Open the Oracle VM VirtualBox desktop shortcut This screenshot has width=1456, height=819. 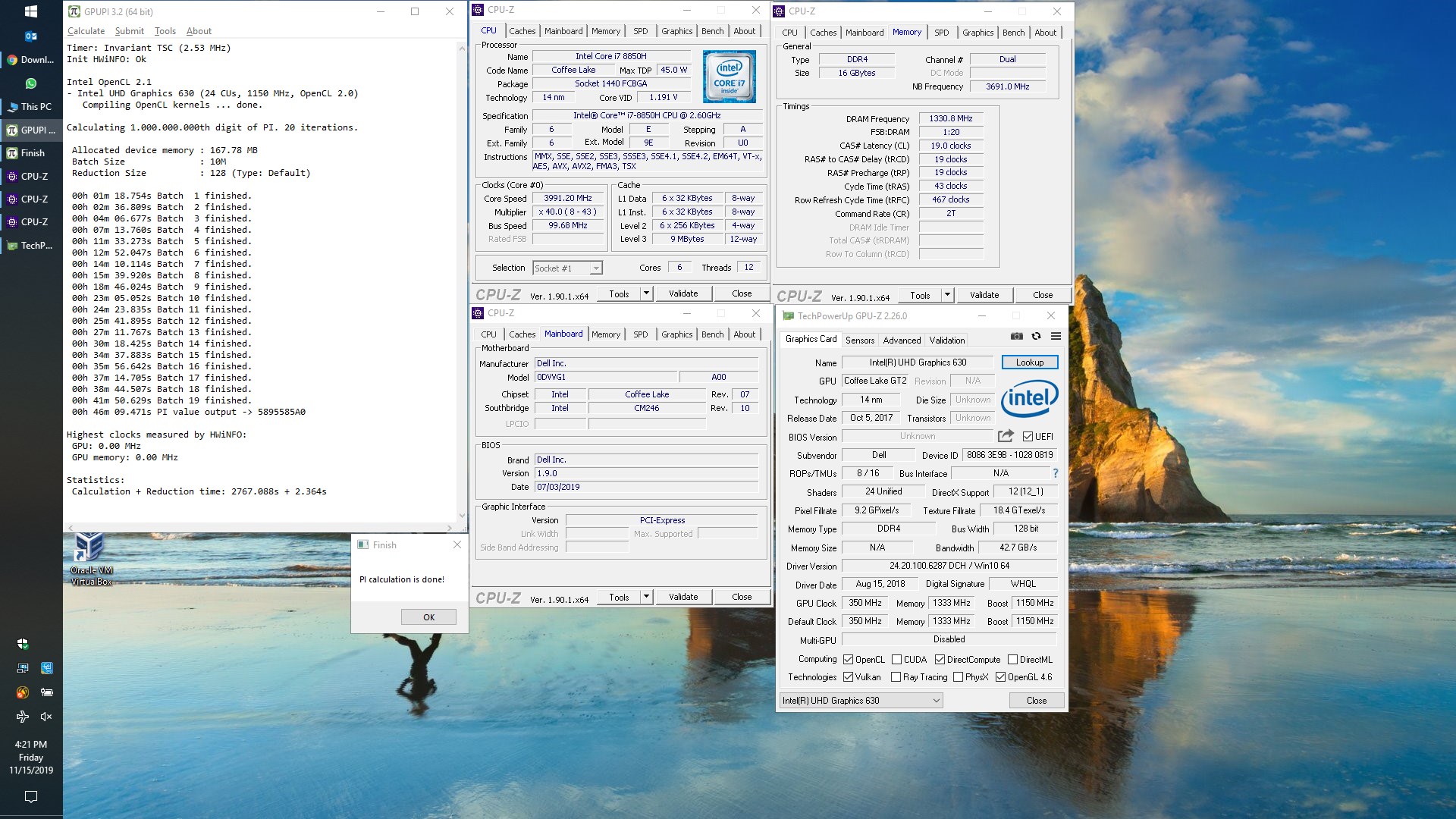coord(90,559)
